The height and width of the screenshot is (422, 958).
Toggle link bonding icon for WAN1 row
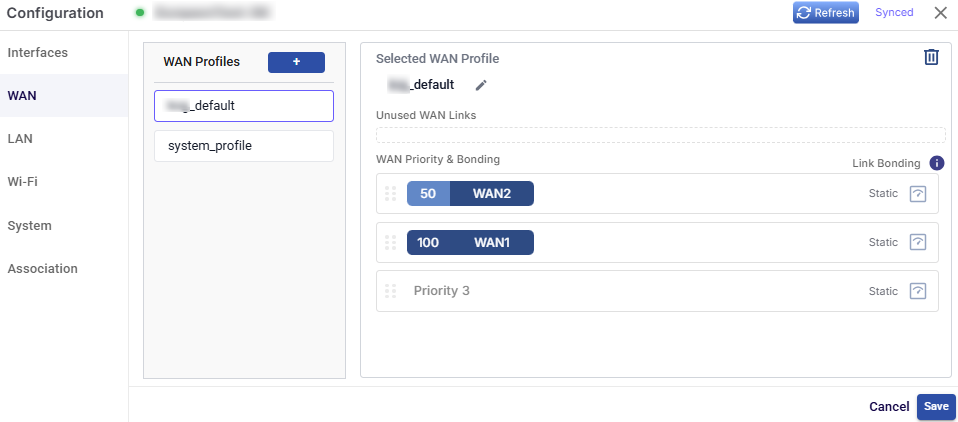(x=918, y=242)
